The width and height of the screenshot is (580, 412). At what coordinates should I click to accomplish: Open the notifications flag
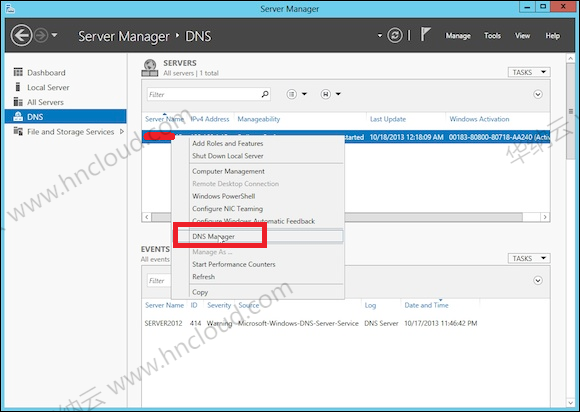tap(425, 35)
